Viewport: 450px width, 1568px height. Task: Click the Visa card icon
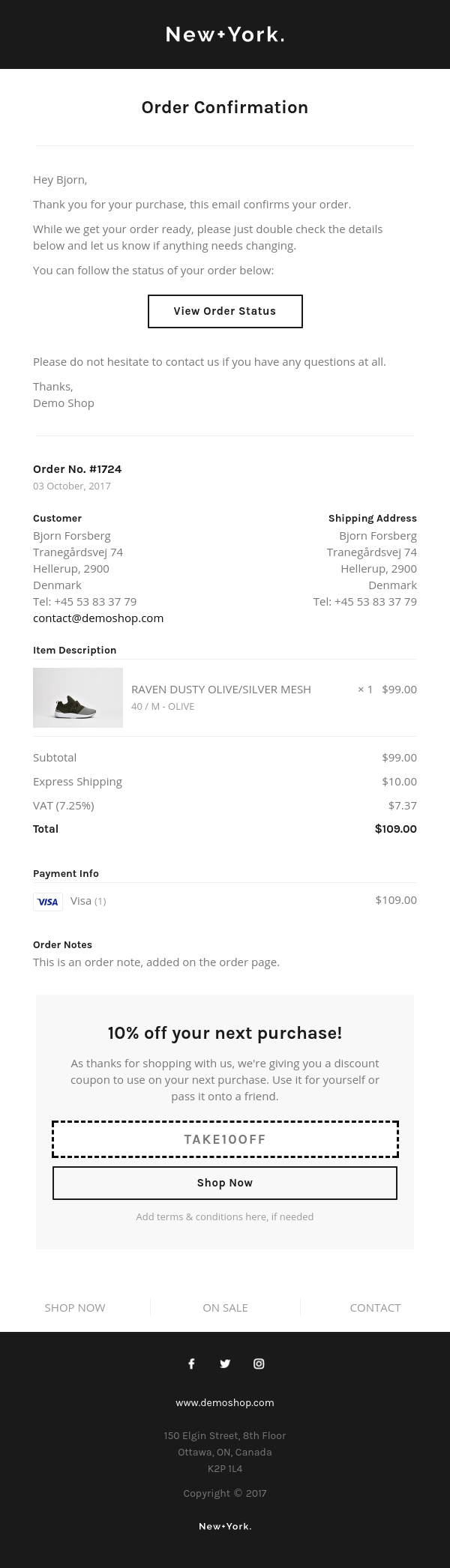(48, 902)
